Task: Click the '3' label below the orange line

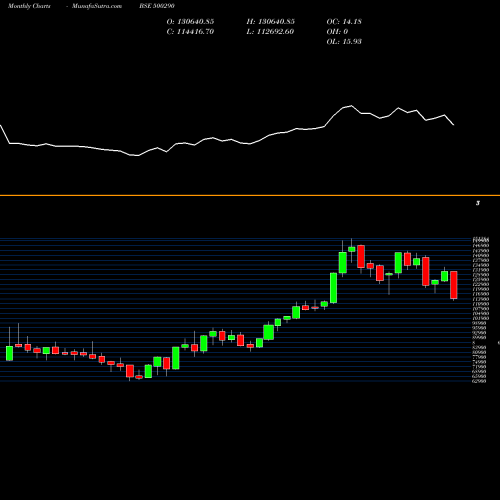Action: pos(478,203)
